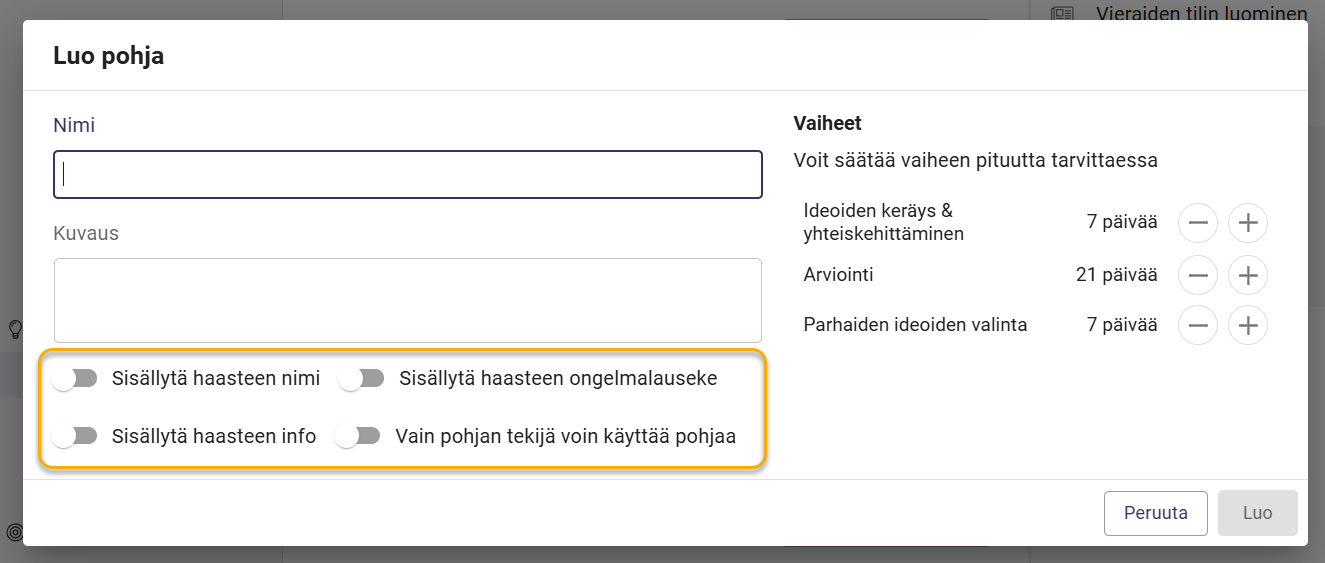Click the 21 päivää duration value
Image resolution: width=1325 pixels, height=563 pixels.
pos(1117,274)
